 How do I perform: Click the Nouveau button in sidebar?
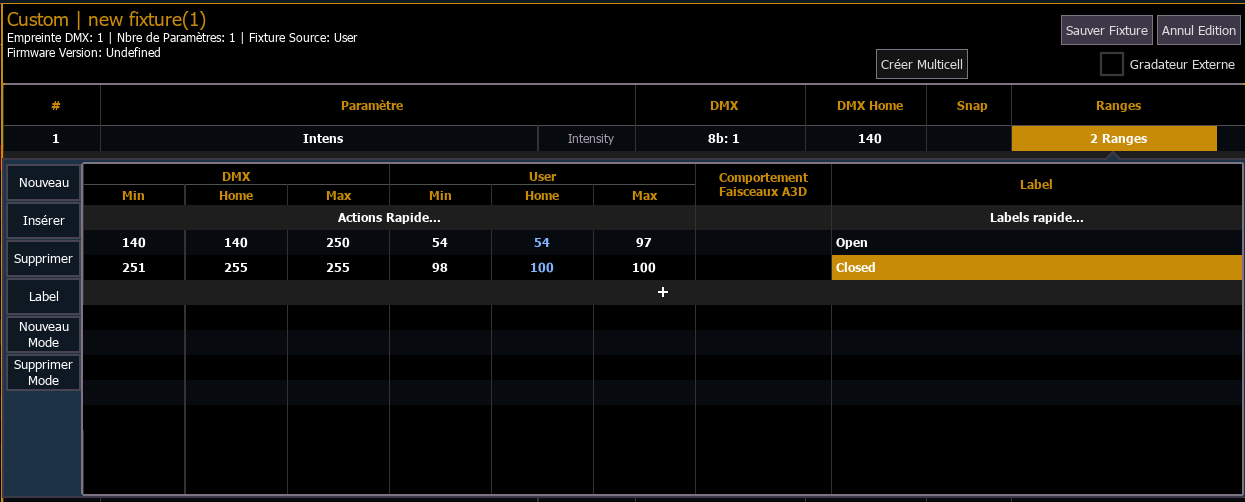[x=44, y=183]
